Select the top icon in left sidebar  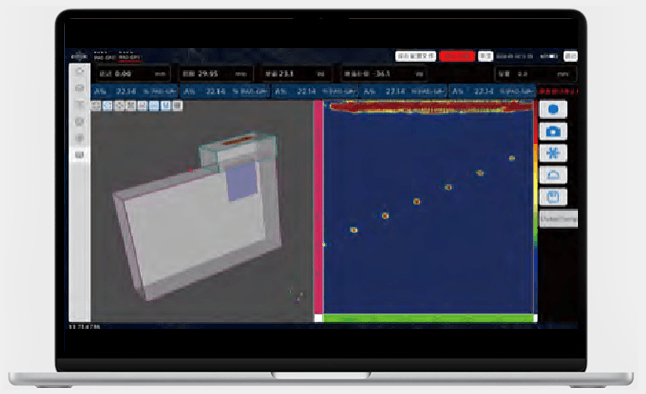coord(80,71)
